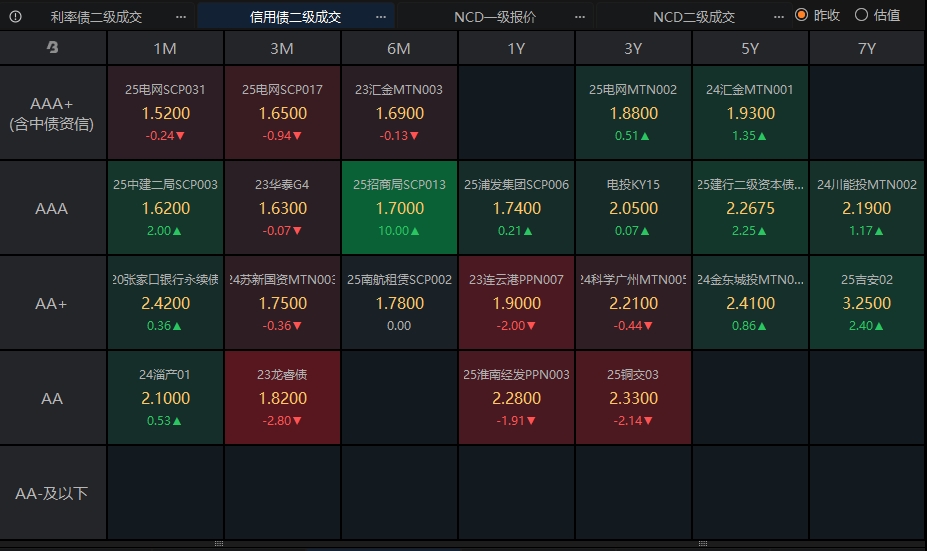Grab the left grip on the horizontal scrollbar
The width and height of the screenshot is (927, 551).
(219, 543)
